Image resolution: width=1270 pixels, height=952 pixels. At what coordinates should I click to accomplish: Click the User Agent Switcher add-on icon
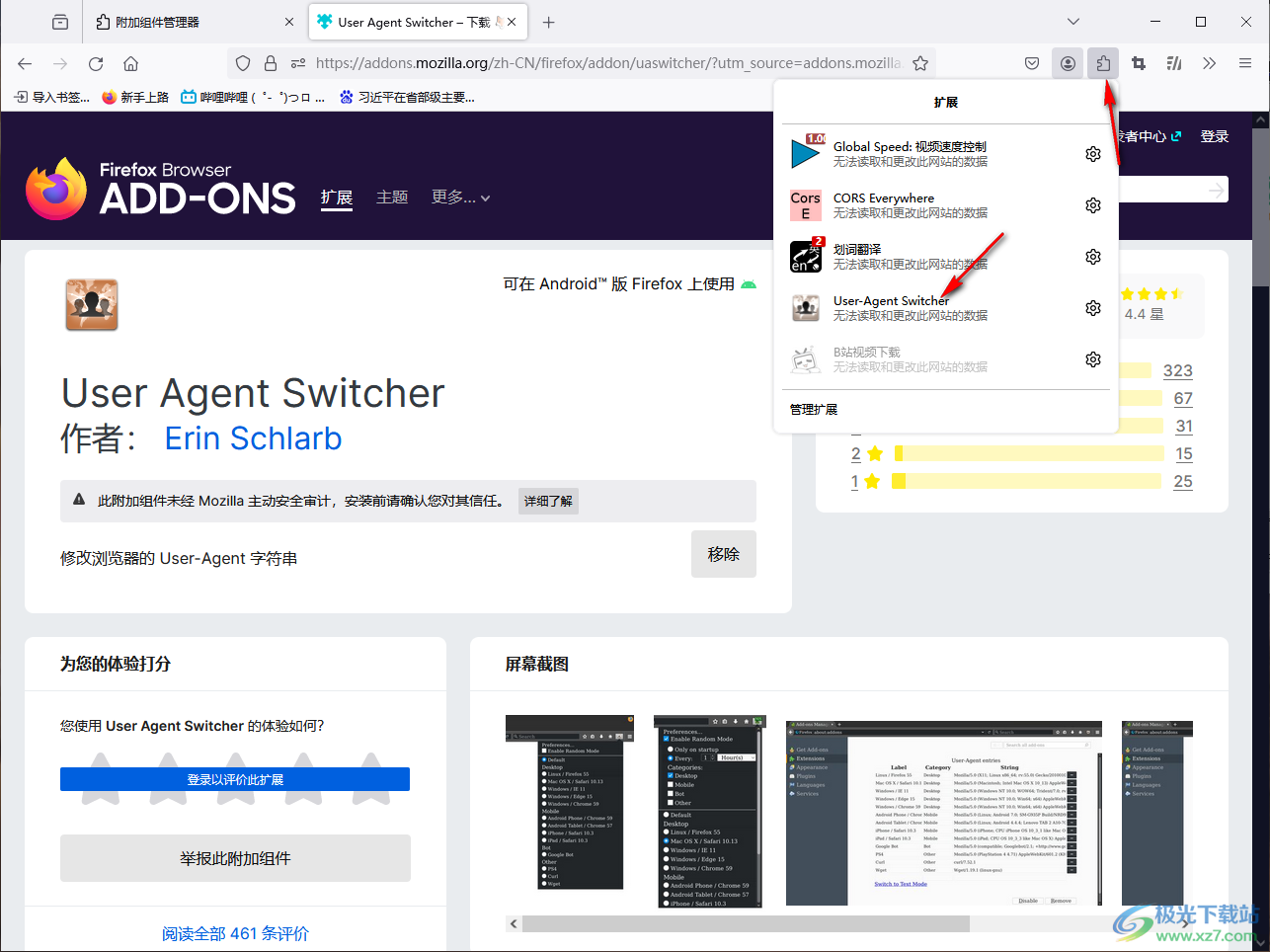[x=92, y=304]
